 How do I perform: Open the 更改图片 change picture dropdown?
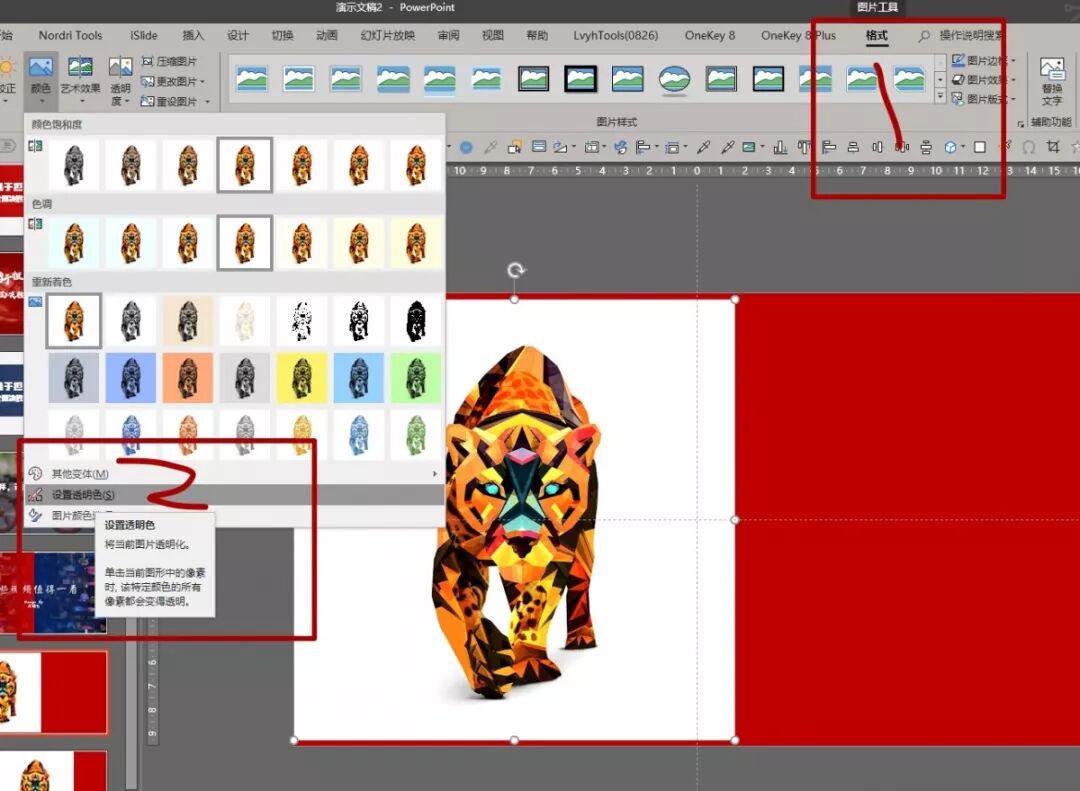[x=173, y=81]
